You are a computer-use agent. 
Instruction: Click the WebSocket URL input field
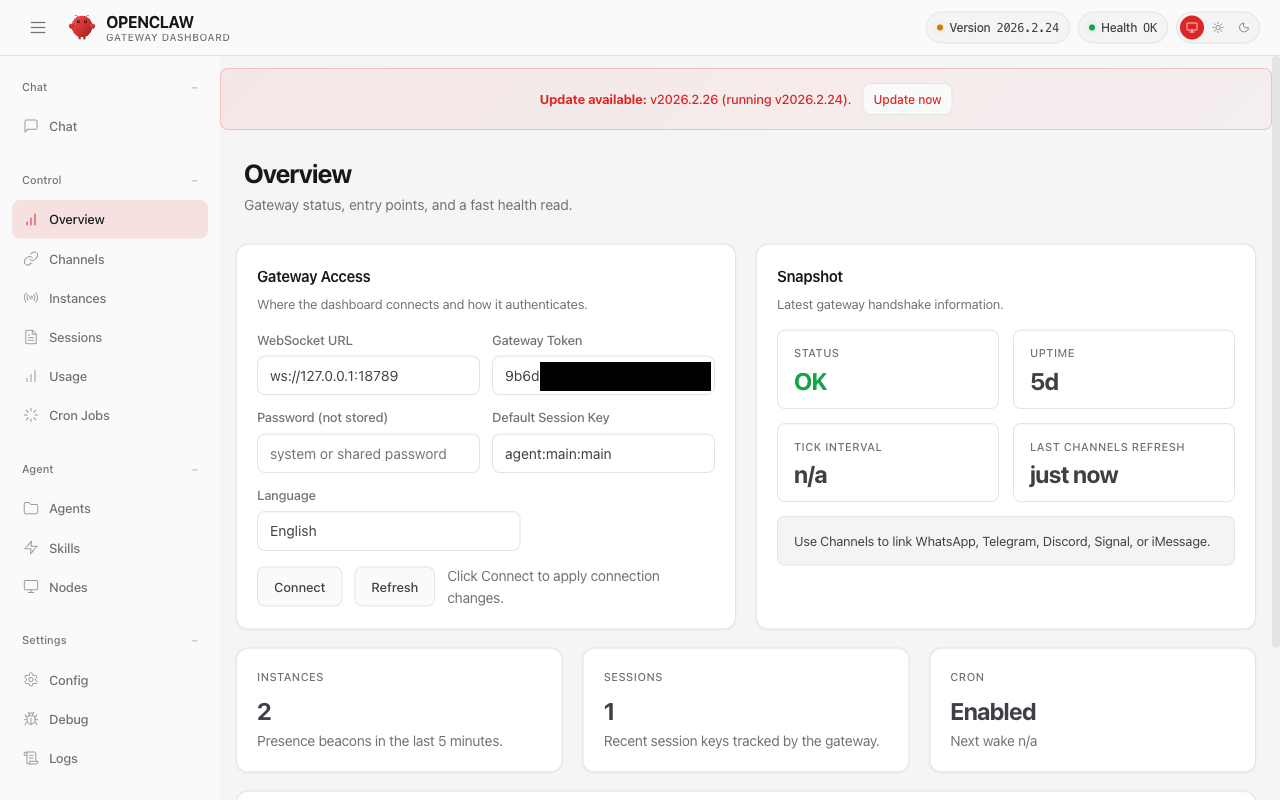click(x=368, y=376)
